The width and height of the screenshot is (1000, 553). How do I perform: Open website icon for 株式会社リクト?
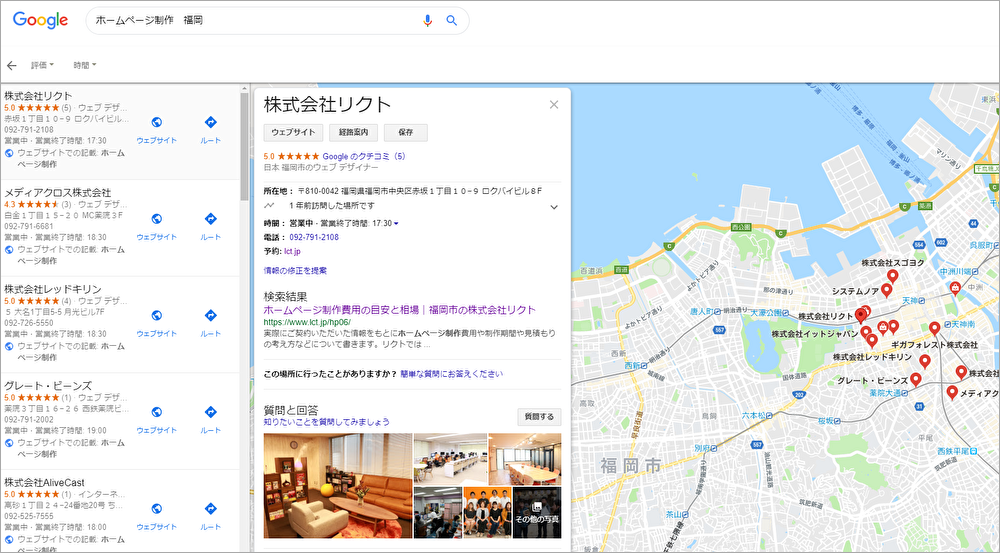[156, 122]
